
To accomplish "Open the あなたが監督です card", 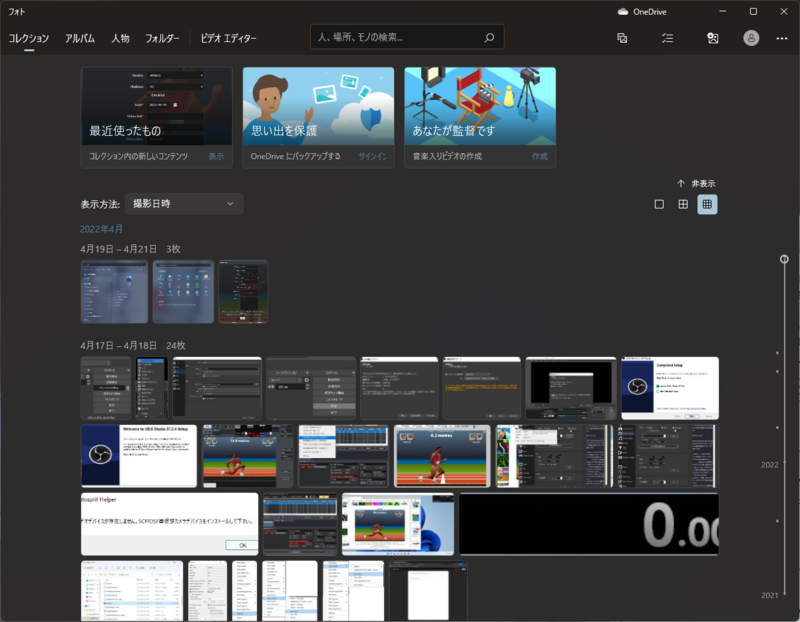I will coord(480,117).
